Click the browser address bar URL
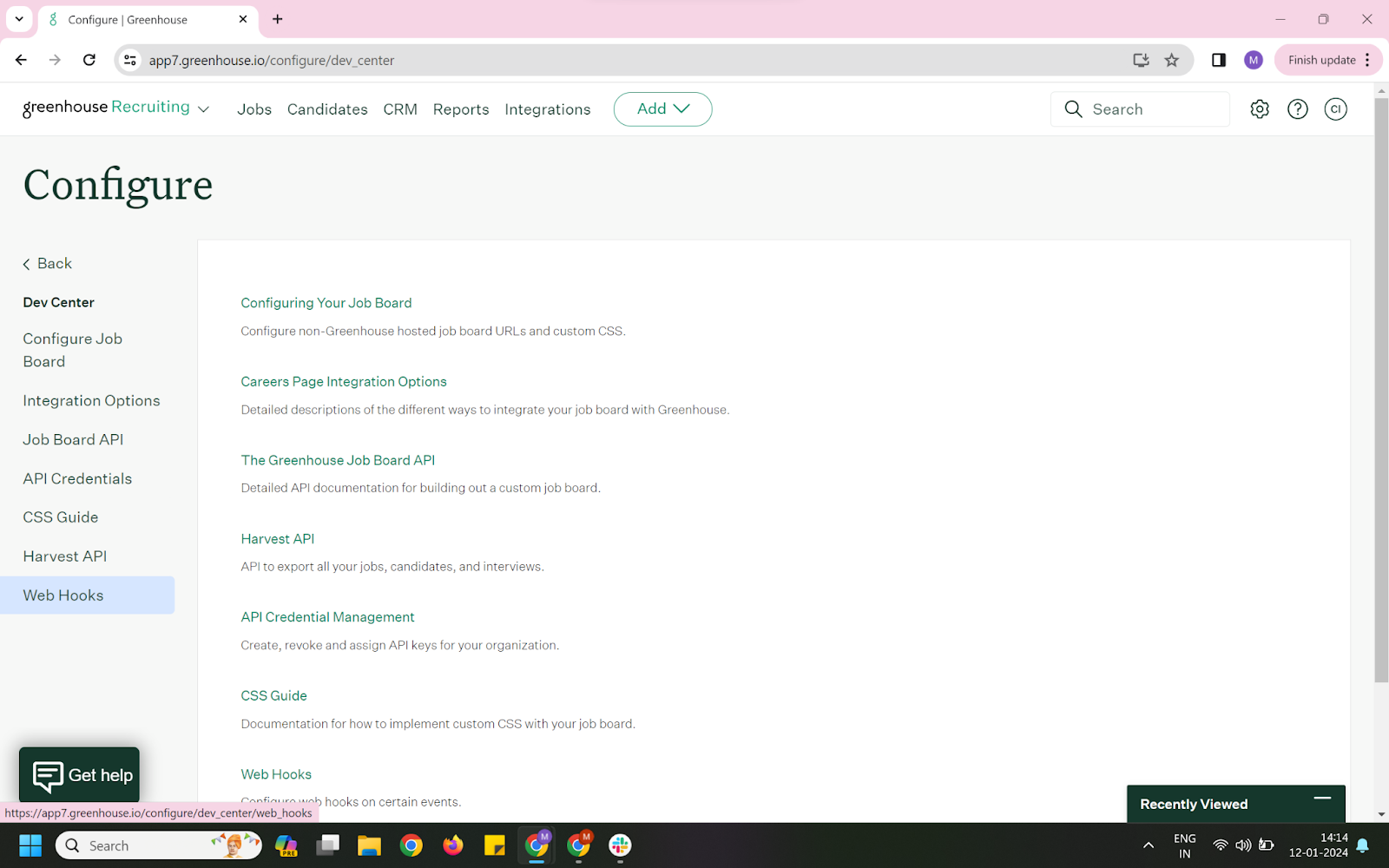The width and height of the screenshot is (1389, 868). point(271,60)
